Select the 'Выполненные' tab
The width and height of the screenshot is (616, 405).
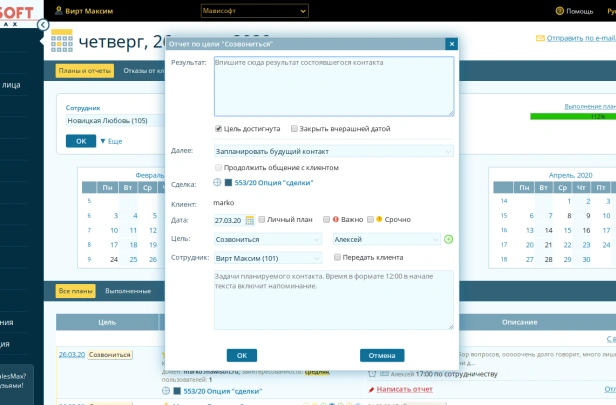[x=128, y=290]
